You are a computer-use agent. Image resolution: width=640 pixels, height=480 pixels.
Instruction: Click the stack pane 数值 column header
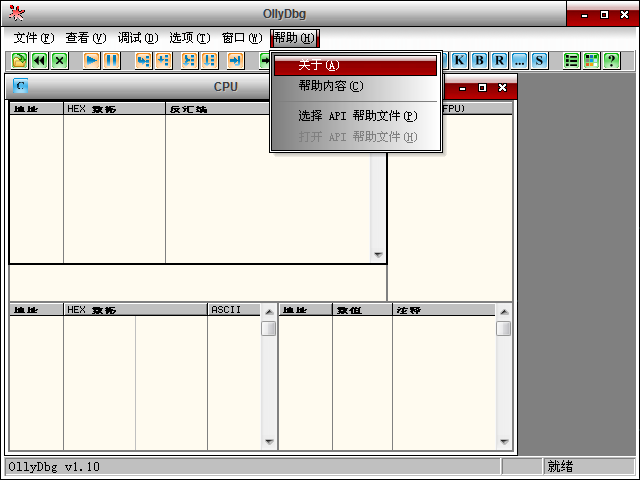tap(362, 310)
